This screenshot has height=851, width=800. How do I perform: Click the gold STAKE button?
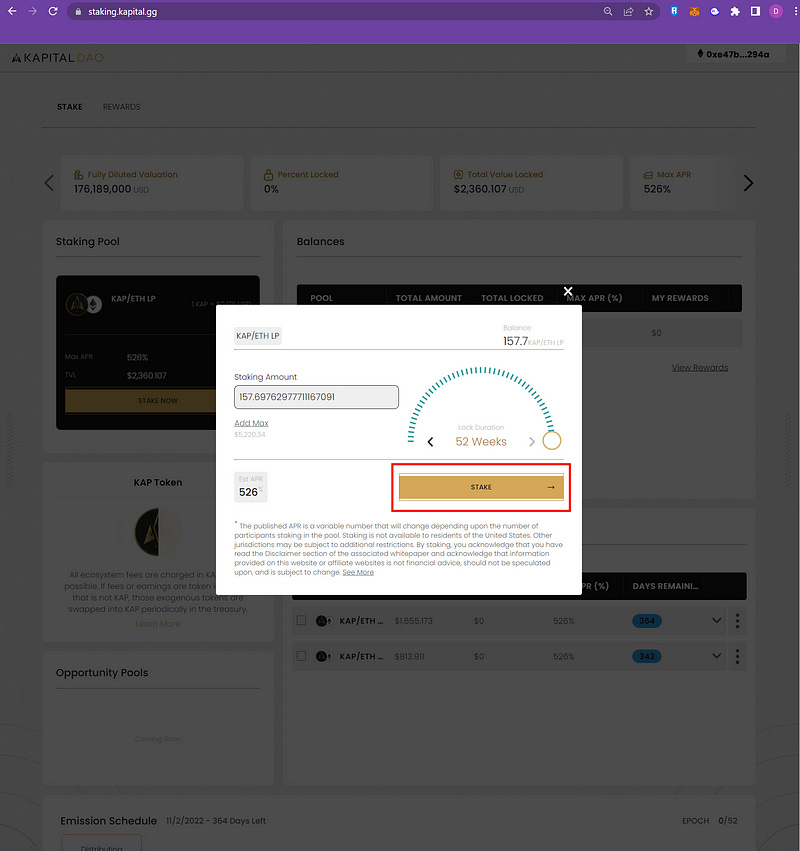pos(481,487)
